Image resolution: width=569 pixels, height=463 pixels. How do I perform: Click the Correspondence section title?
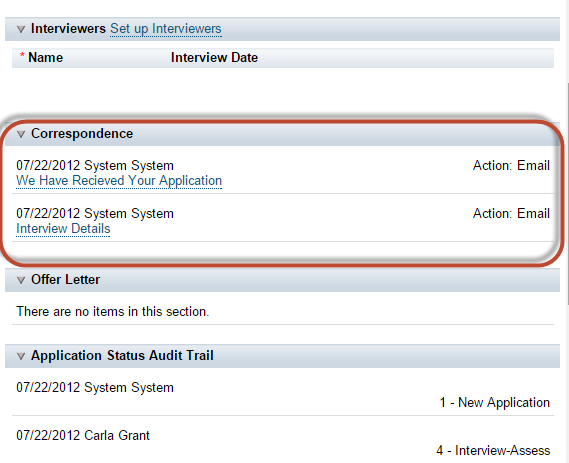pos(82,134)
